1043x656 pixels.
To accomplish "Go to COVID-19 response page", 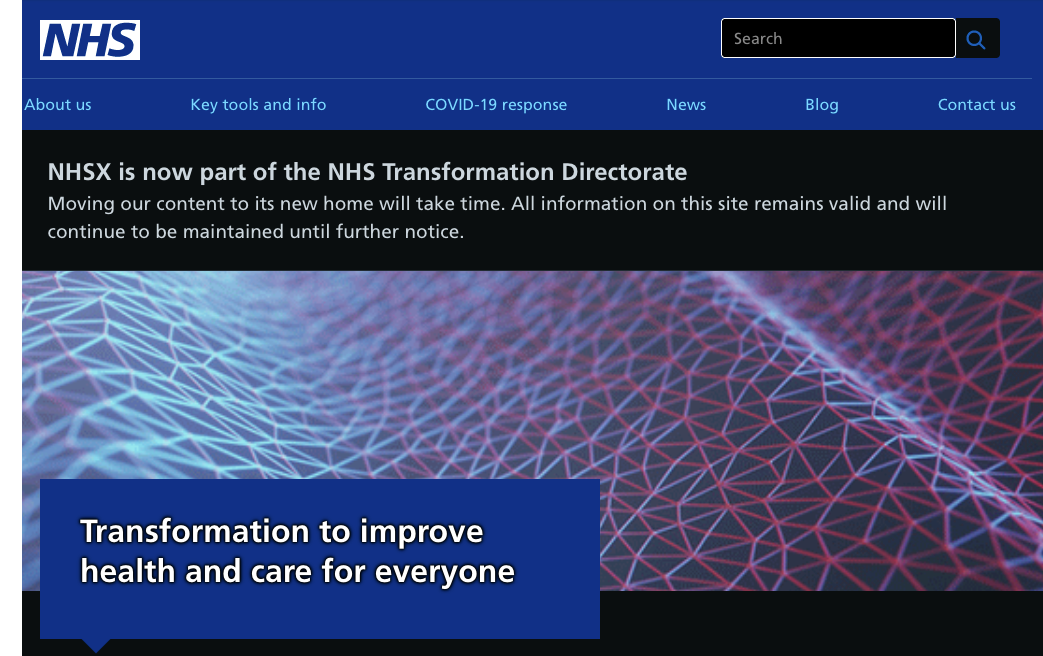I will coord(496,104).
